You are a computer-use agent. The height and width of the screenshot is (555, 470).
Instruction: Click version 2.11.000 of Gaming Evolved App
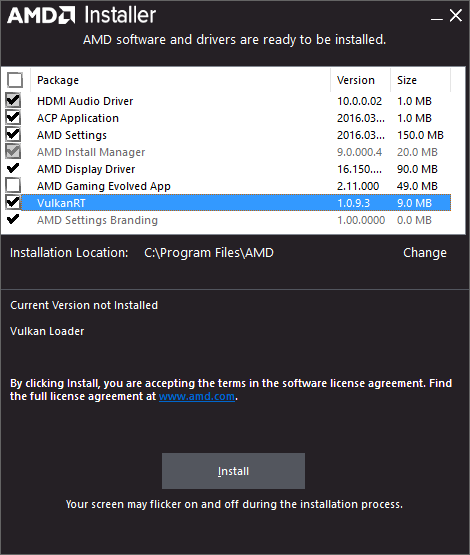pos(358,186)
